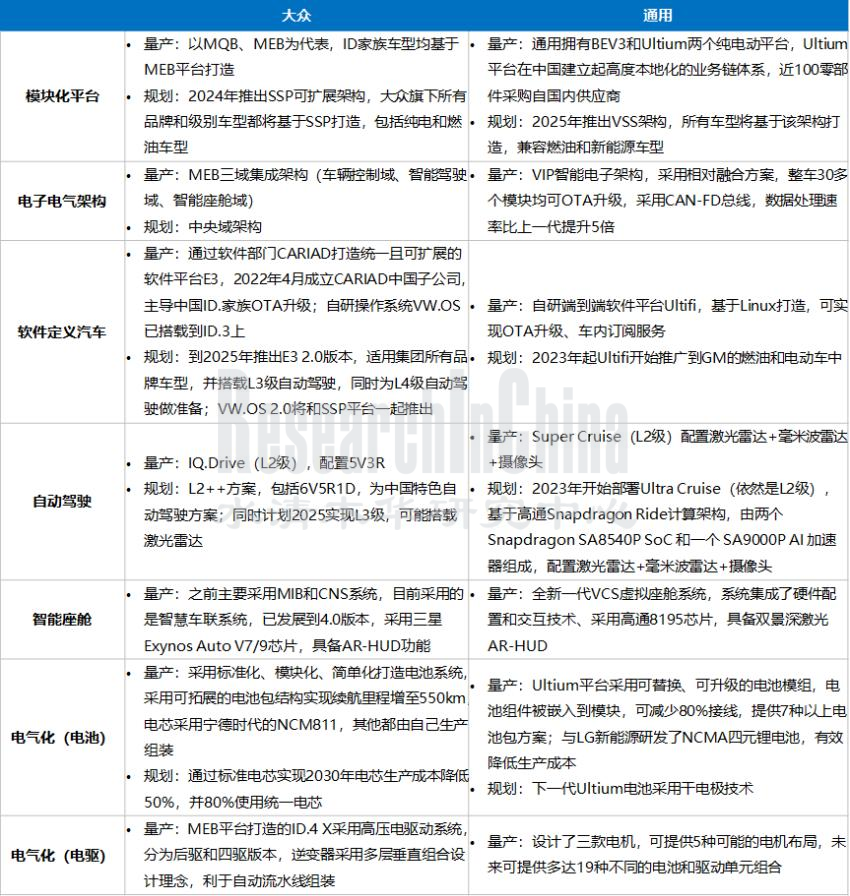Select the 电气化（电驱）row label

(x=59, y=855)
